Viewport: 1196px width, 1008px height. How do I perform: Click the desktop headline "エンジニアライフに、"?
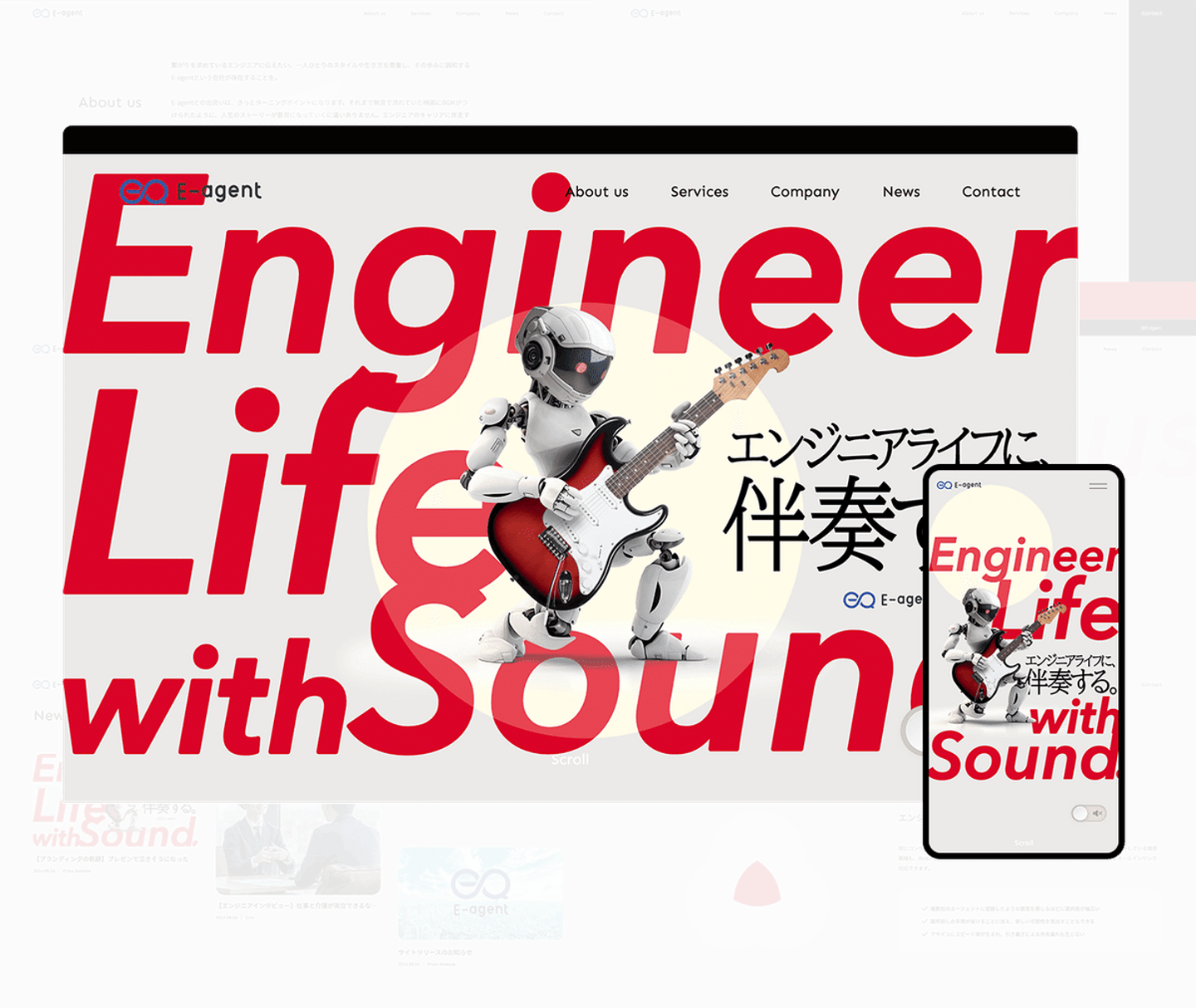pos(886,449)
